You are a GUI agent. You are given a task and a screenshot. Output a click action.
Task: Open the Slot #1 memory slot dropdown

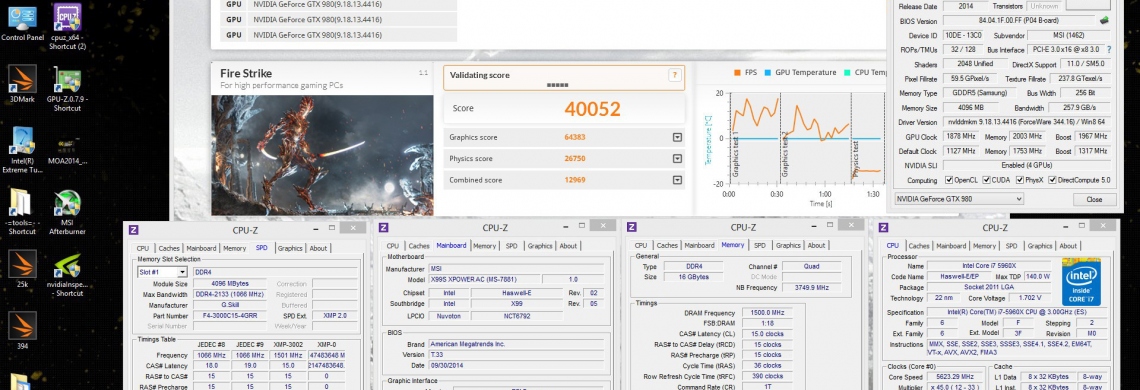pos(161,272)
